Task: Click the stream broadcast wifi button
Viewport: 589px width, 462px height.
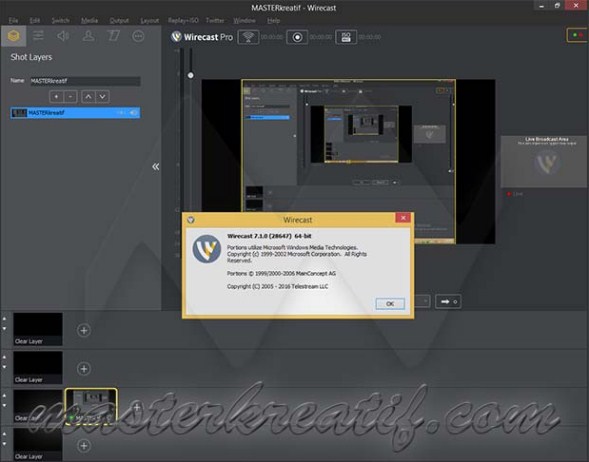Action: click(248, 37)
